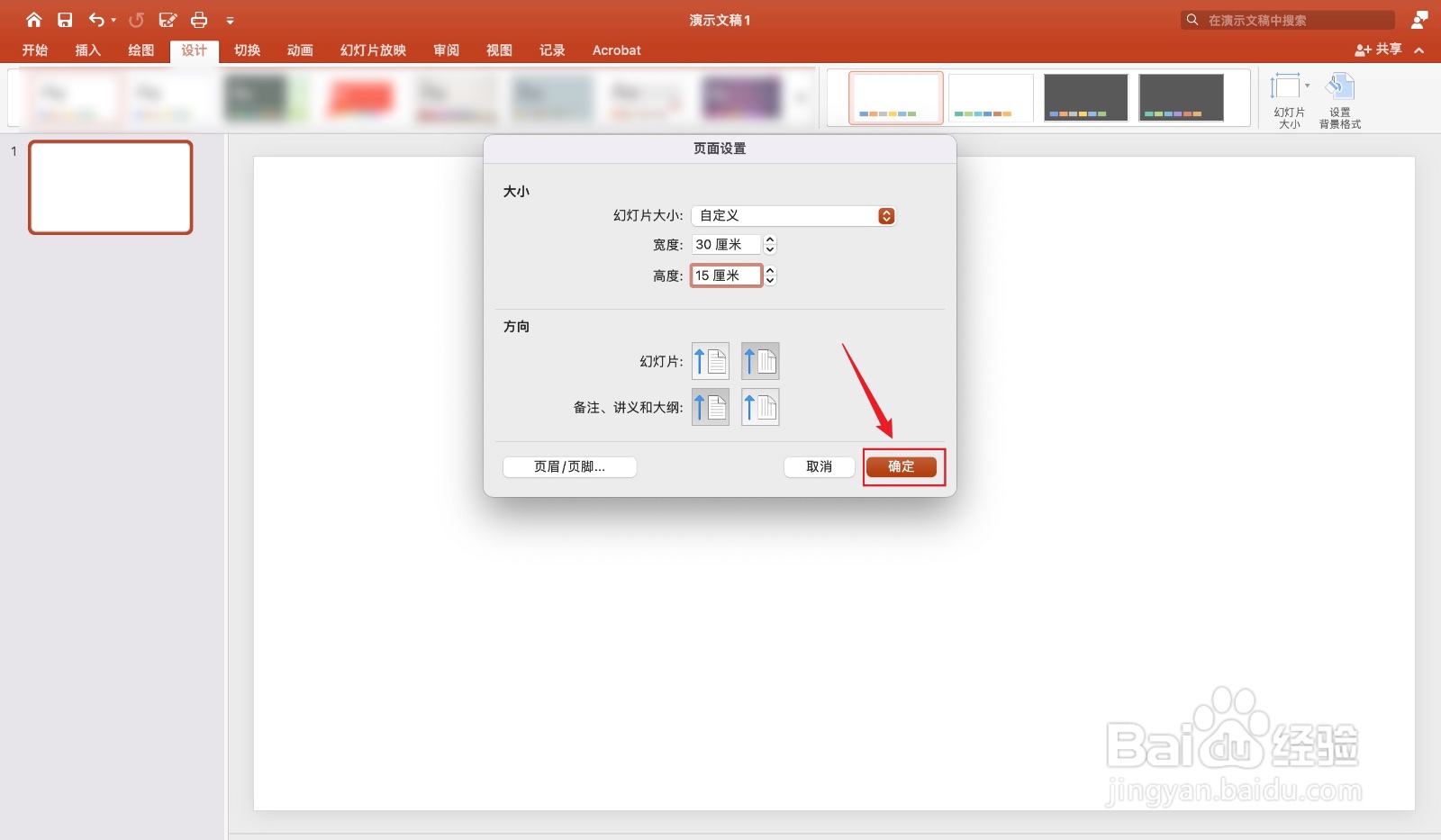Open the 视图 tab

coord(499,50)
